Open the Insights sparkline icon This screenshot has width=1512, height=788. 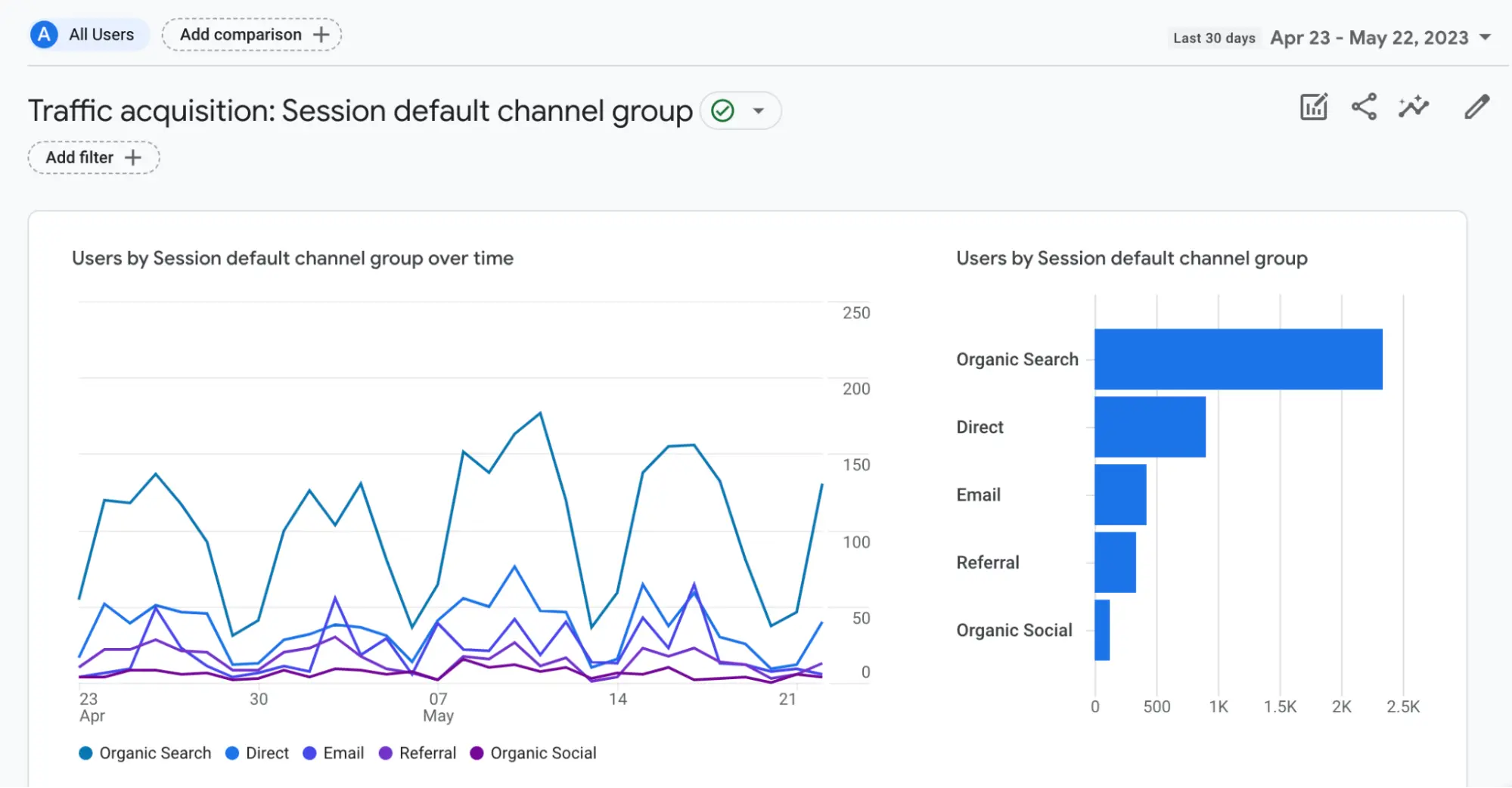tap(1413, 107)
